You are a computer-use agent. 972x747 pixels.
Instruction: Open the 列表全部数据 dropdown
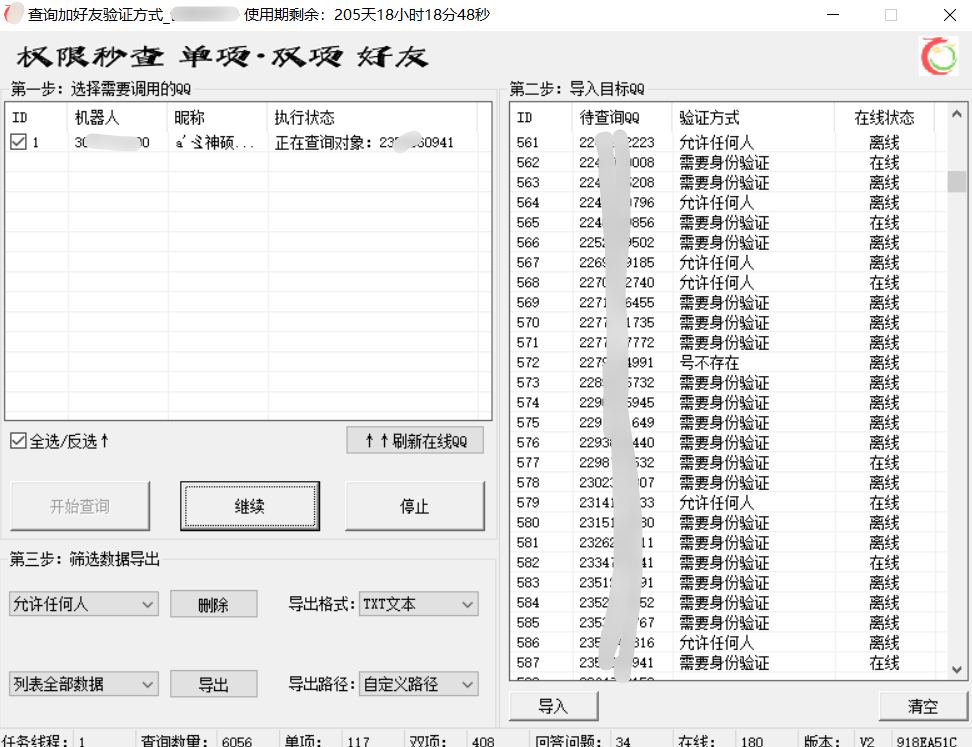pyautogui.click(x=83, y=684)
